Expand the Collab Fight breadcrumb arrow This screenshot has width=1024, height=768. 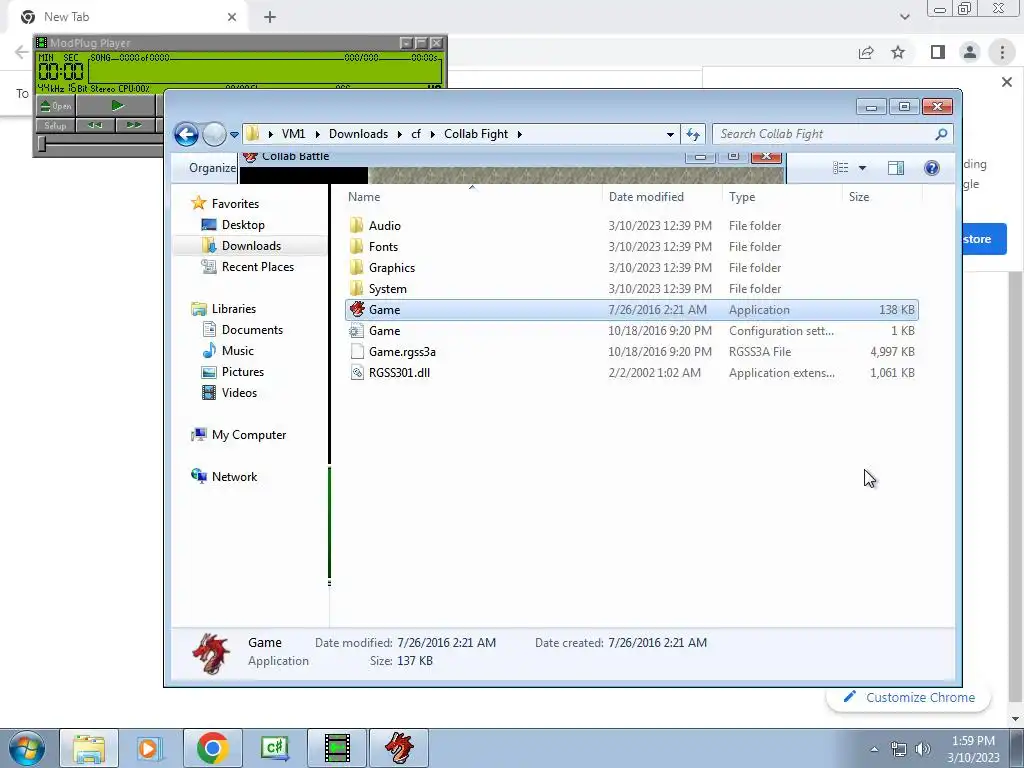[520, 135]
